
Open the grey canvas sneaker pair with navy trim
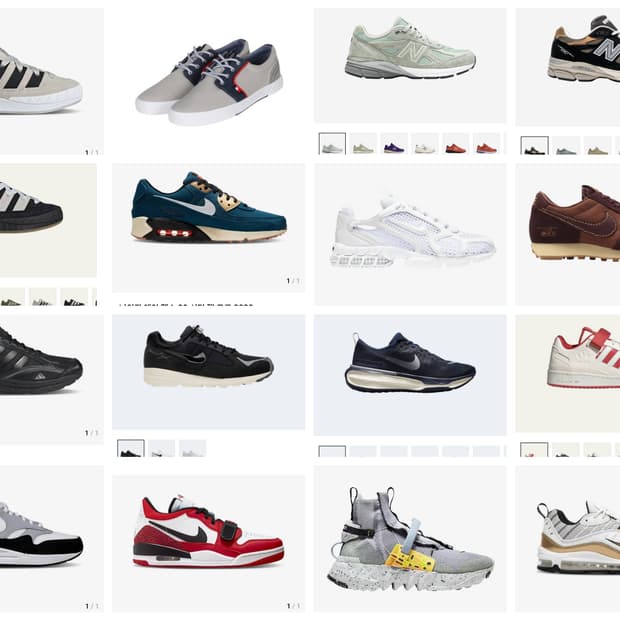[x=208, y=81]
